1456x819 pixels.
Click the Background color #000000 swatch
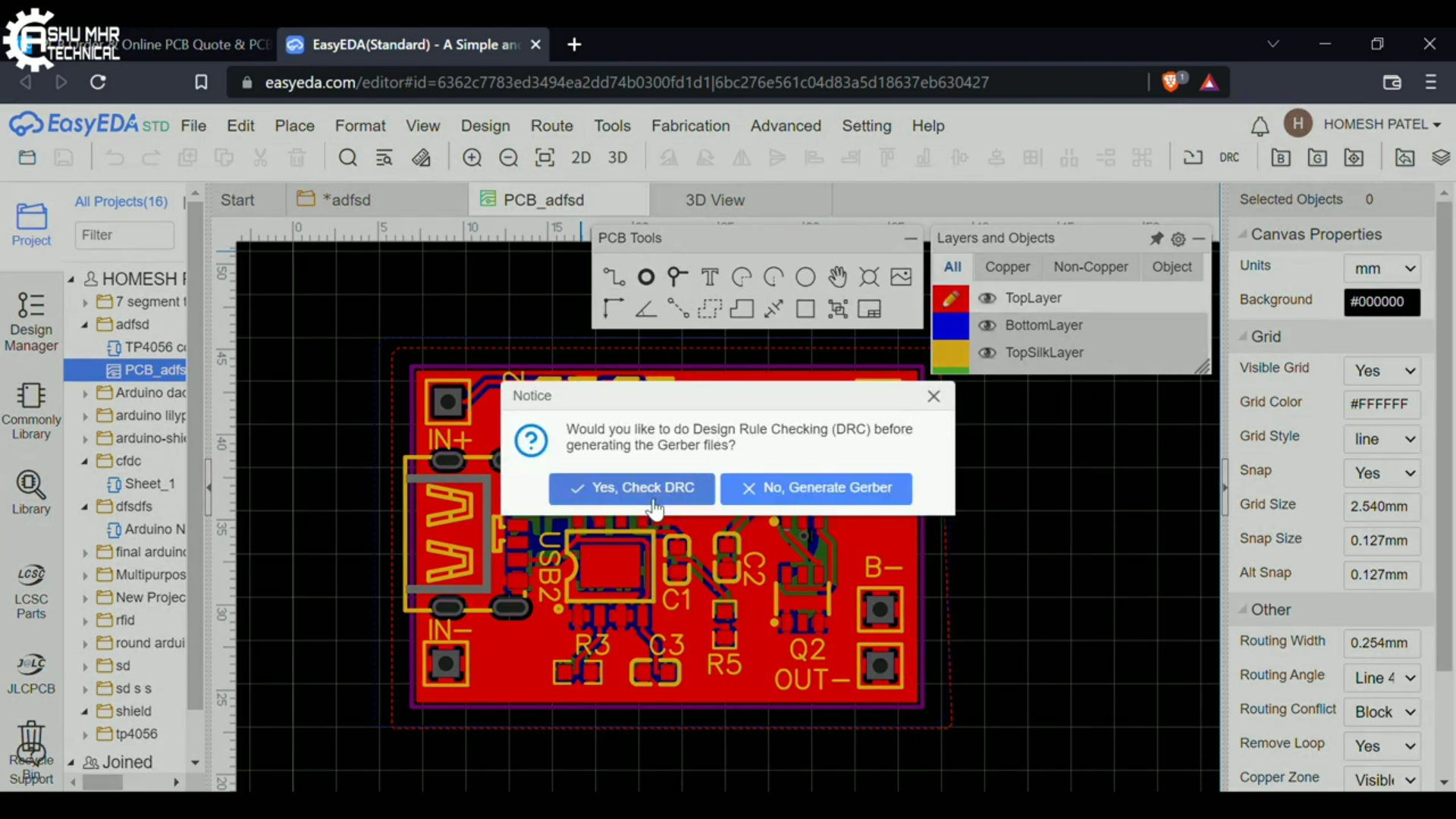click(1382, 302)
